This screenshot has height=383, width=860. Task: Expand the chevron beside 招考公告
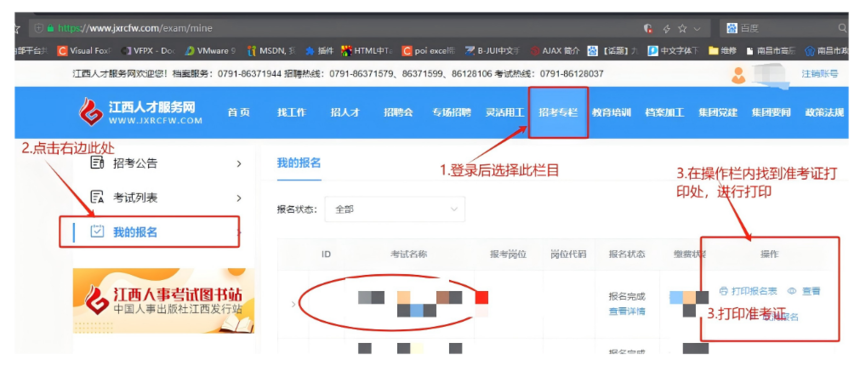[x=239, y=164]
